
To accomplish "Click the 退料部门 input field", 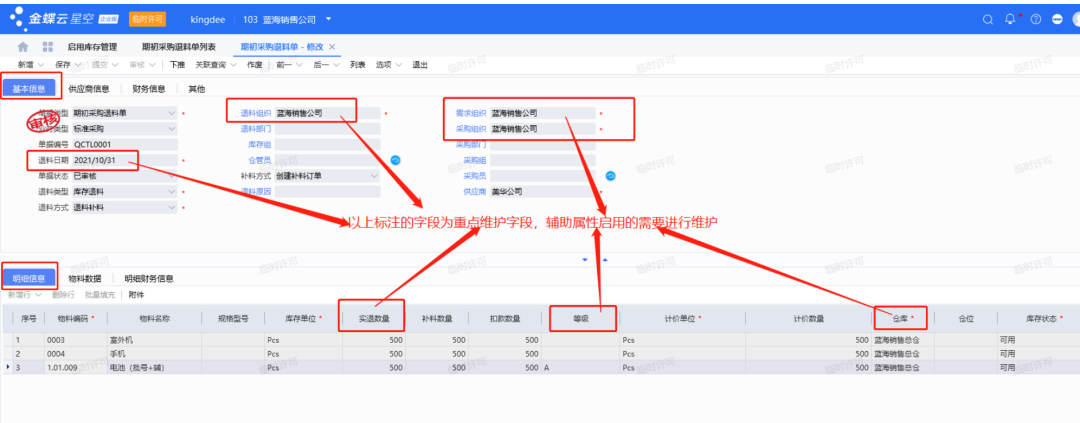I will pyautogui.click(x=327, y=128).
